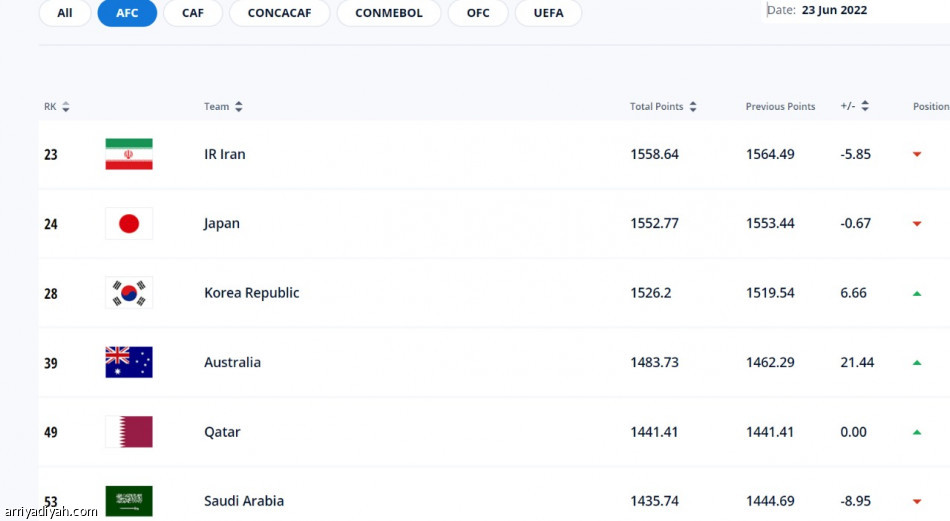The height and width of the screenshot is (521, 950).
Task: Switch to the UEFA confederation tab
Action: (x=549, y=13)
